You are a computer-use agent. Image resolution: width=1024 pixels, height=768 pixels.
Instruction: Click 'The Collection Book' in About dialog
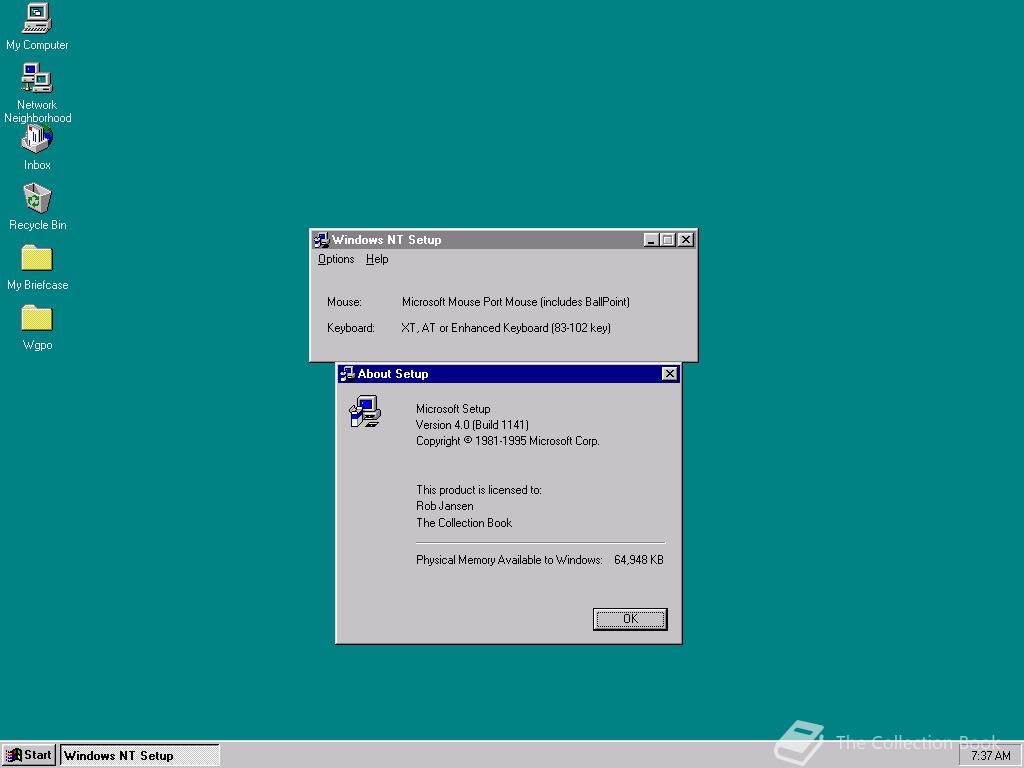tap(464, 522)
